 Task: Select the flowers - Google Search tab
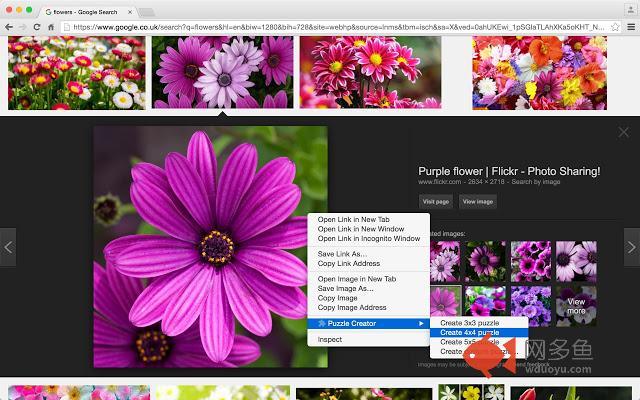88,12
